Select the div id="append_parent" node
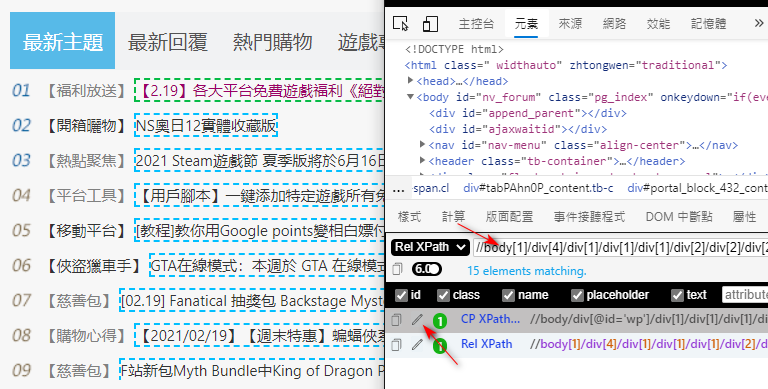 pyautogui.click(x=528, y=113)
